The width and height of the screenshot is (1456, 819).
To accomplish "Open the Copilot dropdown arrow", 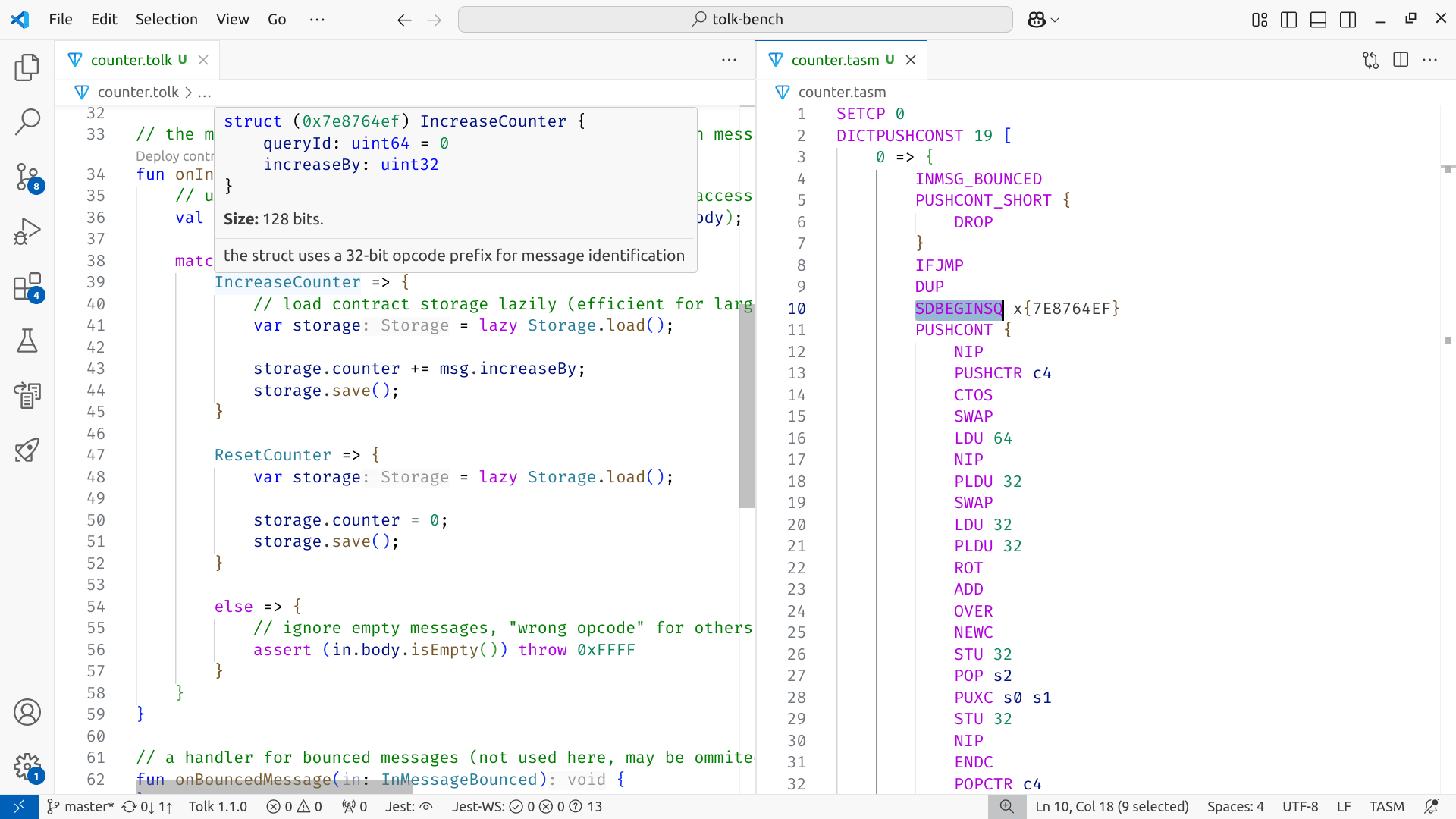I will tap(1055, 20).
